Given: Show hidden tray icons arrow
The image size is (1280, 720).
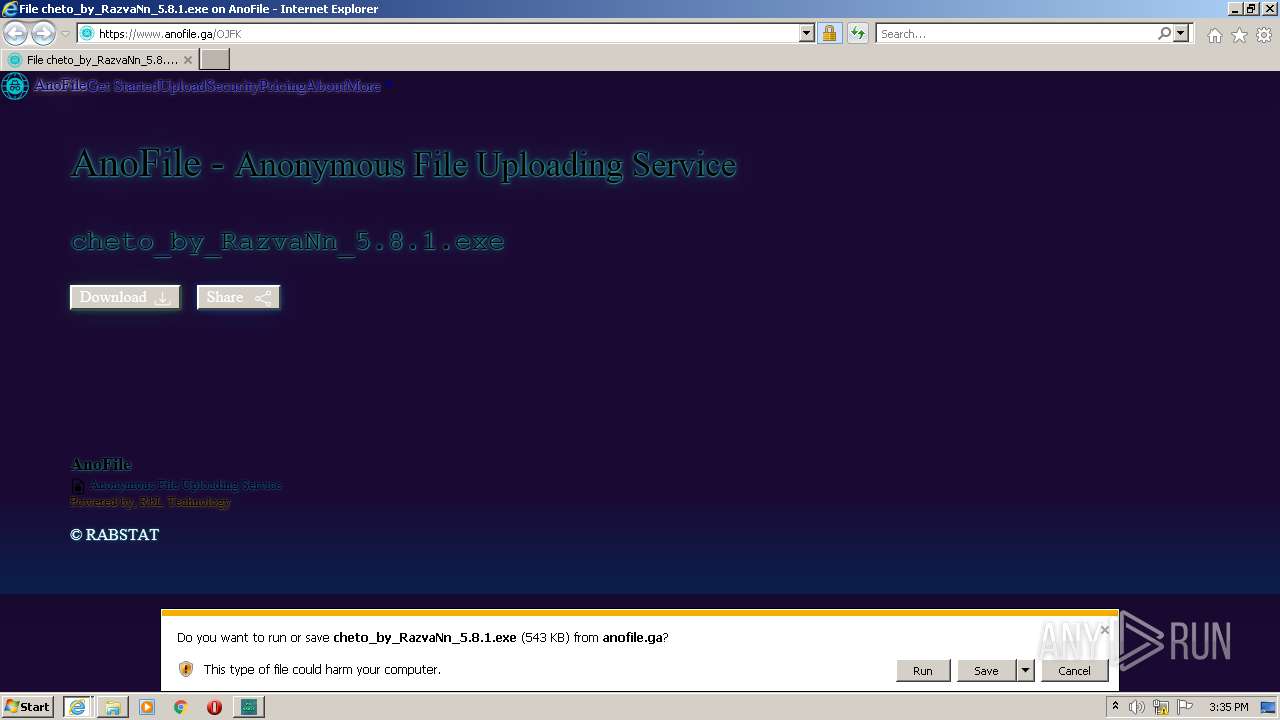Looking at the screenshot, I should pos(1115,707).
